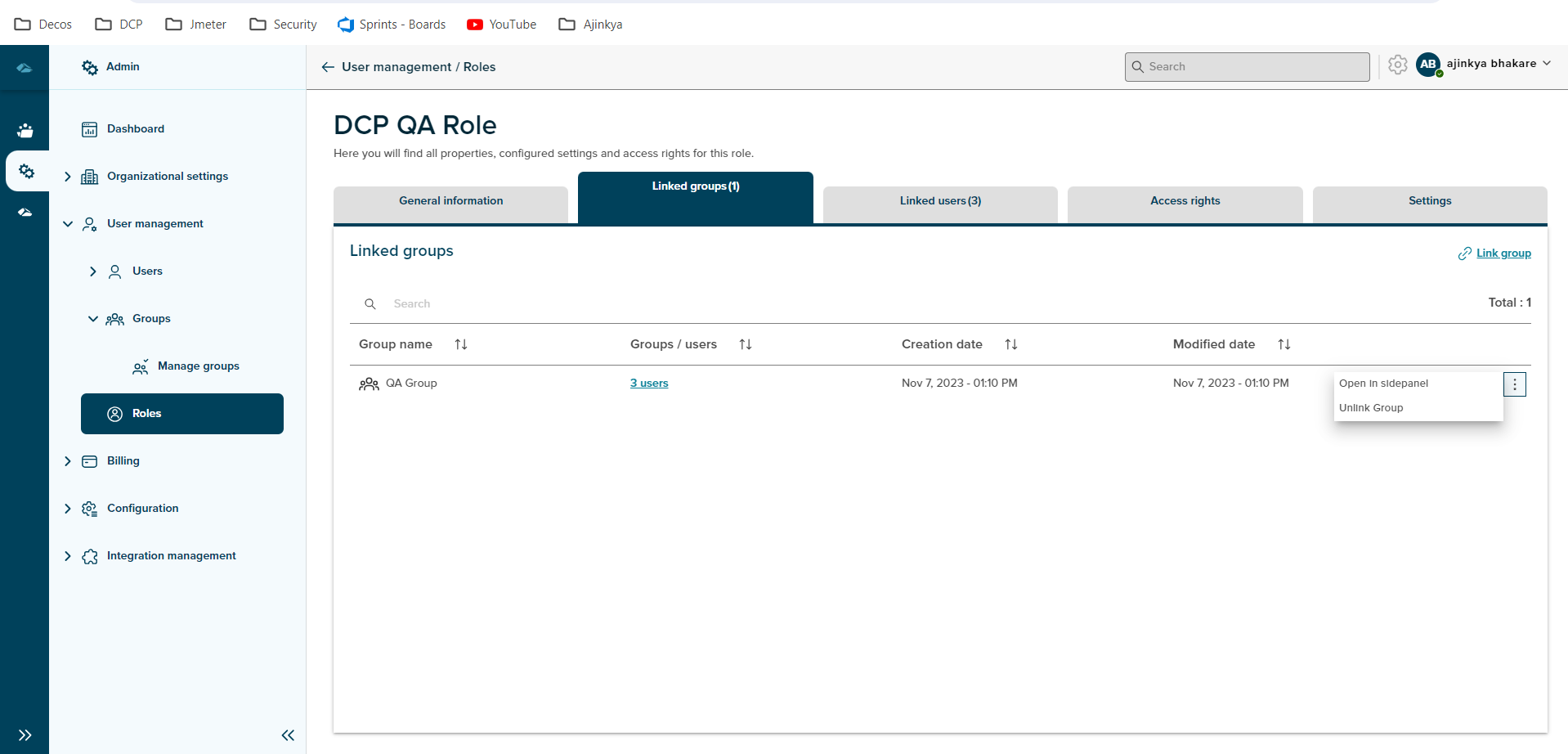Click the QA Group group icon
The height and width of the screenshot is (754, 1568).
[x=369, y=384]
